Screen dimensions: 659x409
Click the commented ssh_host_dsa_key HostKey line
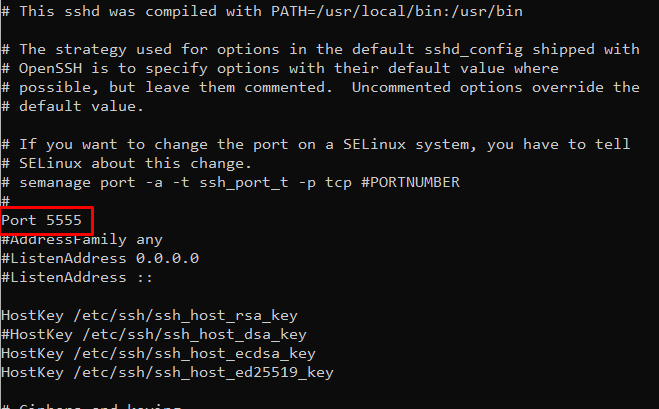click(154, 335)
